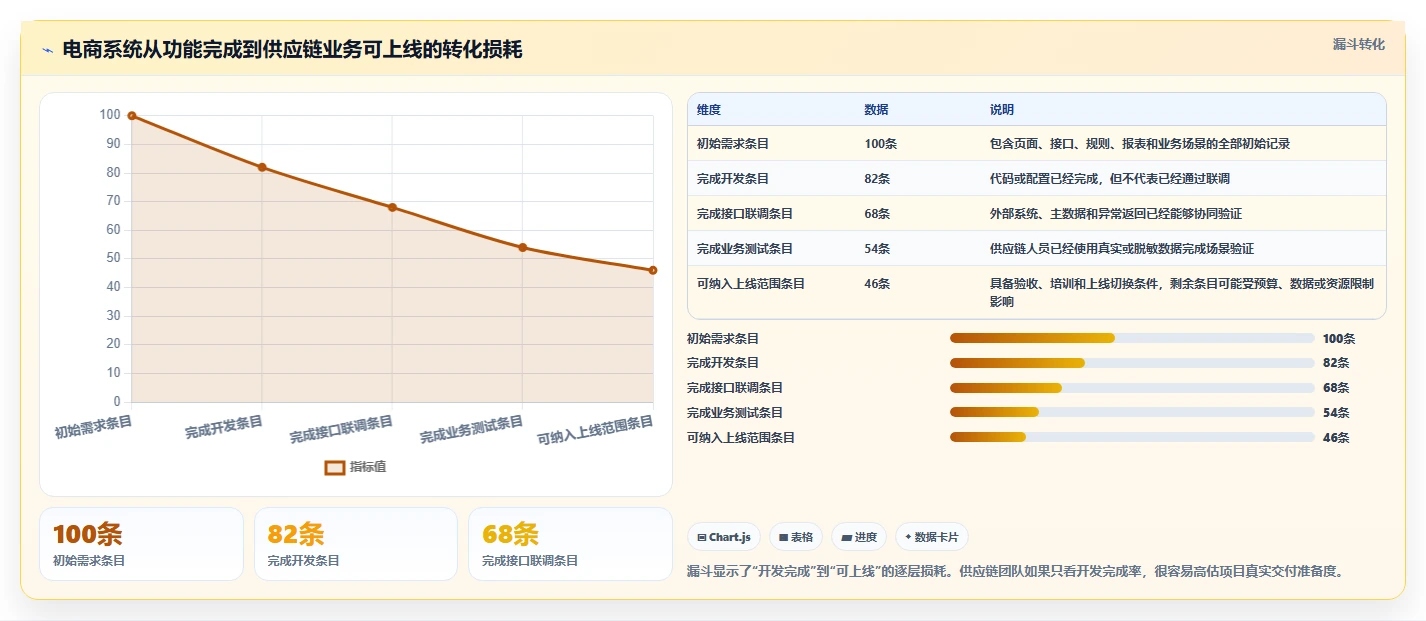Toggle the 指标值 legend swatch

click(335, 467)
